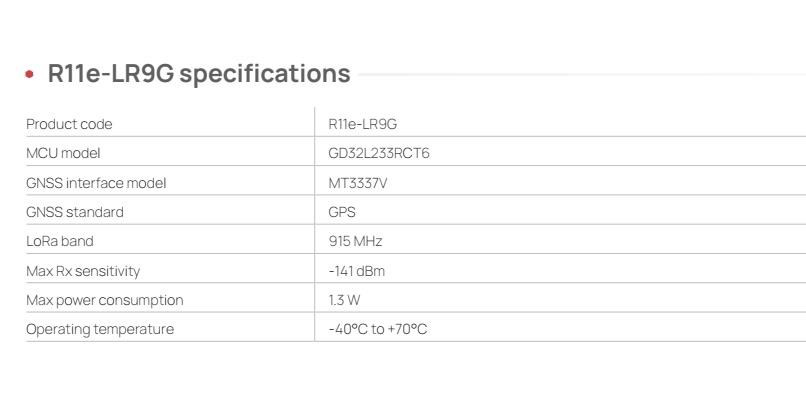This screenshot has height=393, width=806.
Task: Select the Max power consumption label
Action: click(104, 300)
